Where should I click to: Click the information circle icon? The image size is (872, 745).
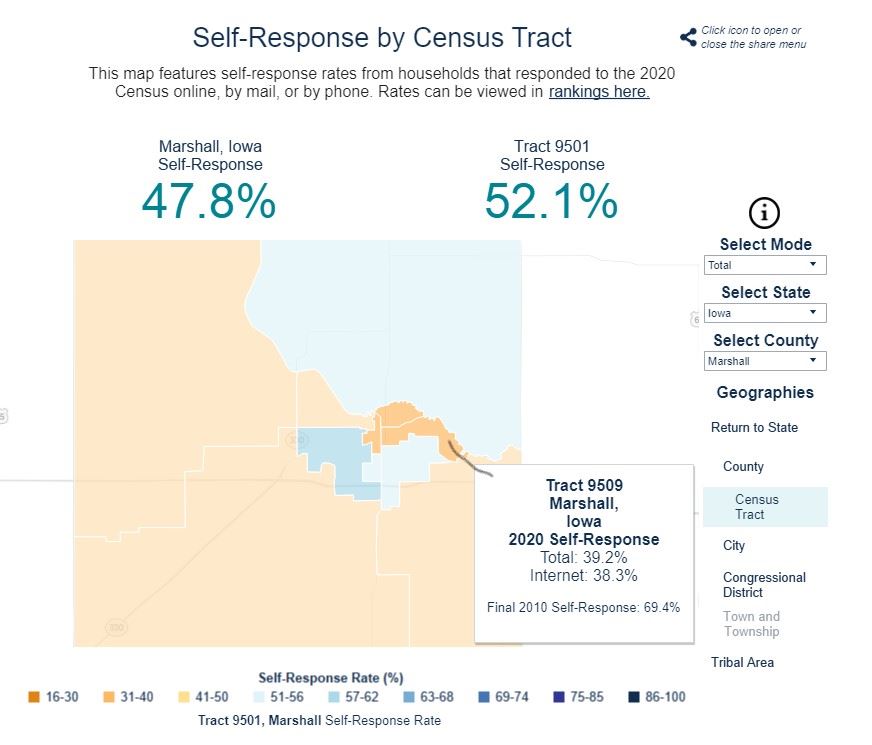[764, 212]
